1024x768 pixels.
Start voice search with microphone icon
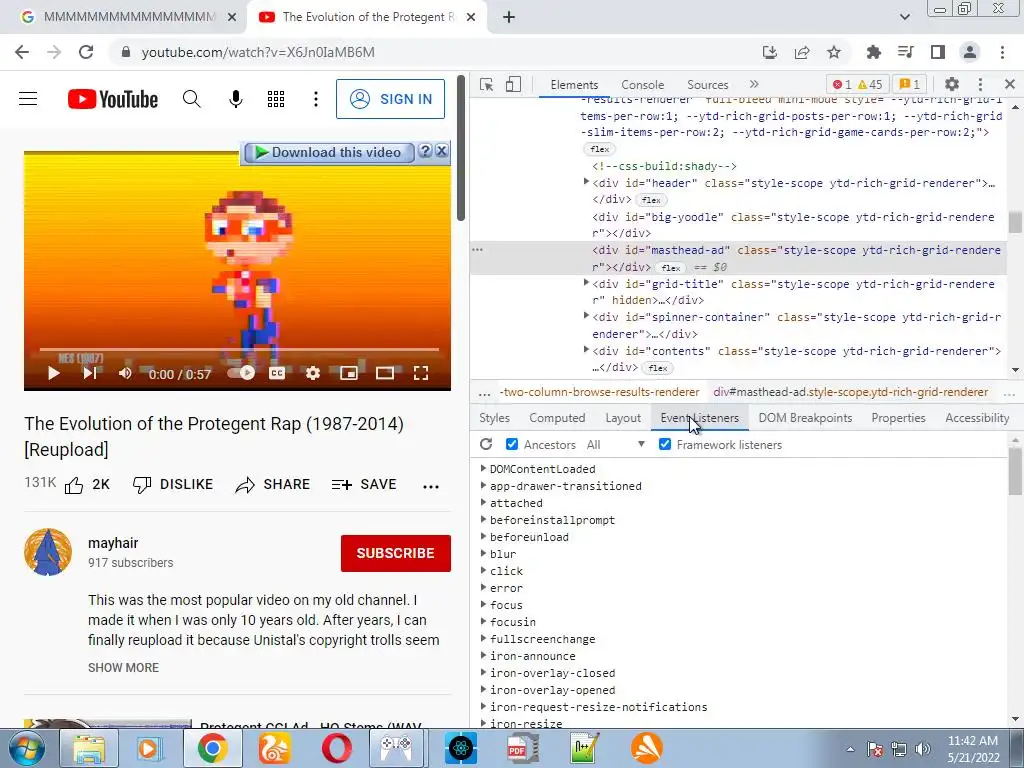click(236, 99)
